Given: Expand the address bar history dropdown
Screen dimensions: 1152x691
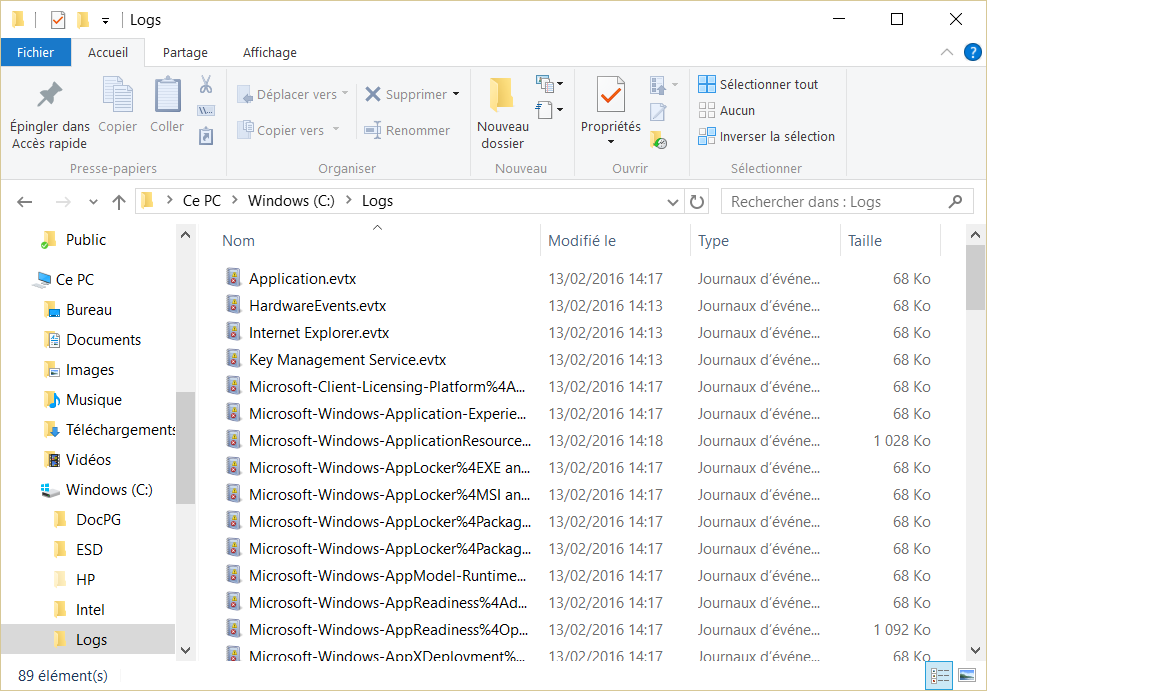Looking at the screenshot, I should 672,202.
